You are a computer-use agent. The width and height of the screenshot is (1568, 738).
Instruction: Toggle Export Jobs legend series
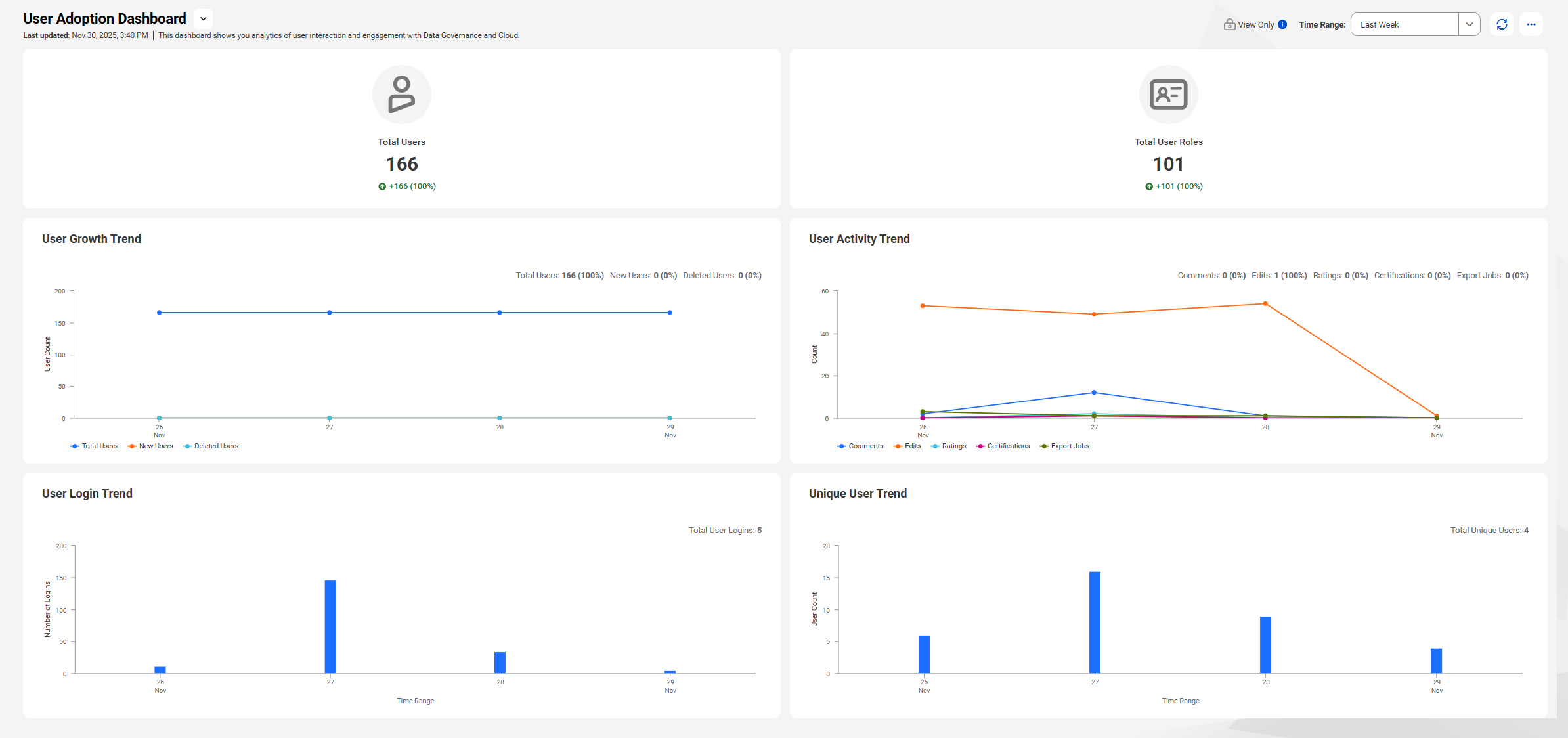[1064, 446]
